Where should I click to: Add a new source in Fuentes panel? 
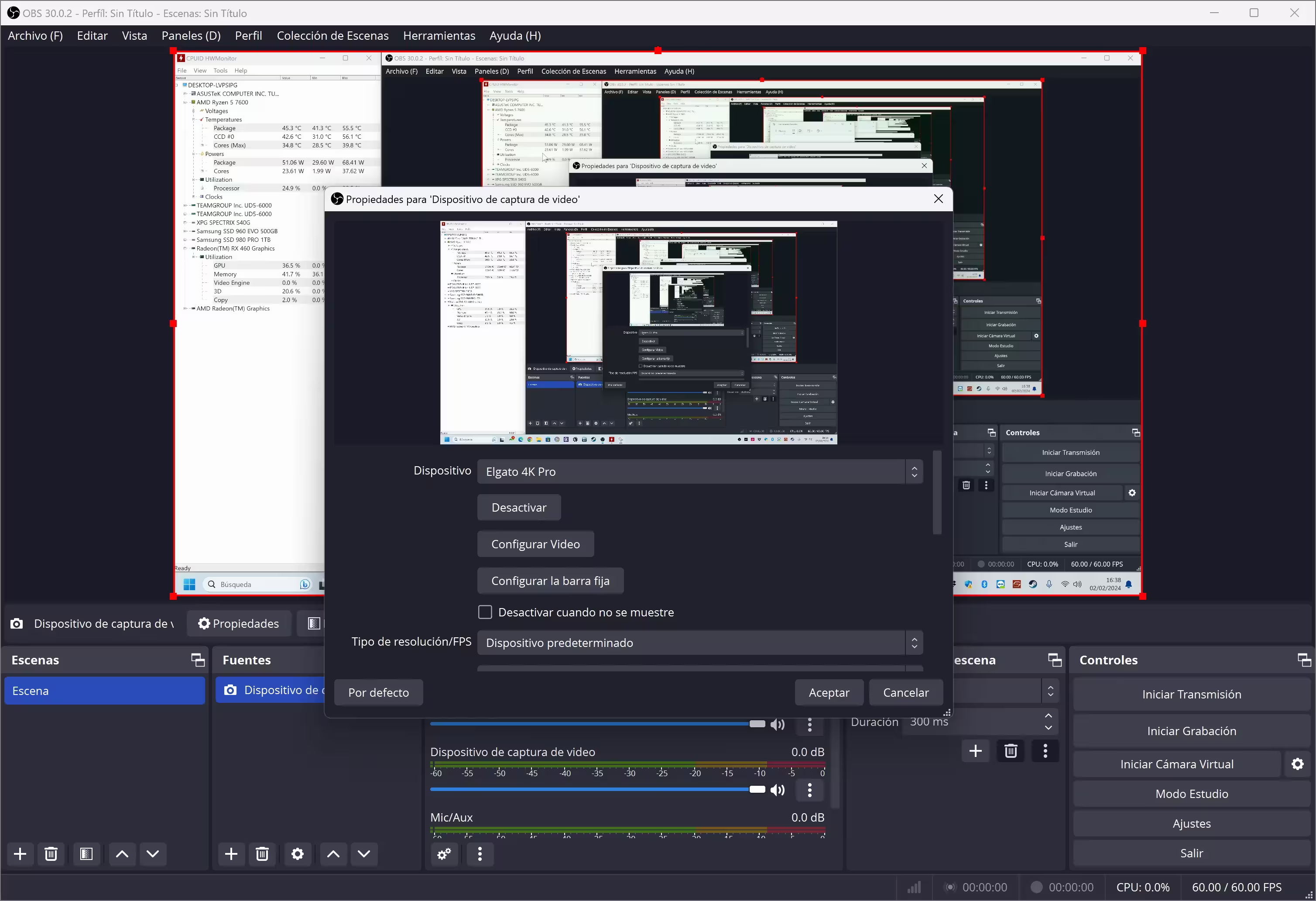pyautogui.click(x=231, y=854)
